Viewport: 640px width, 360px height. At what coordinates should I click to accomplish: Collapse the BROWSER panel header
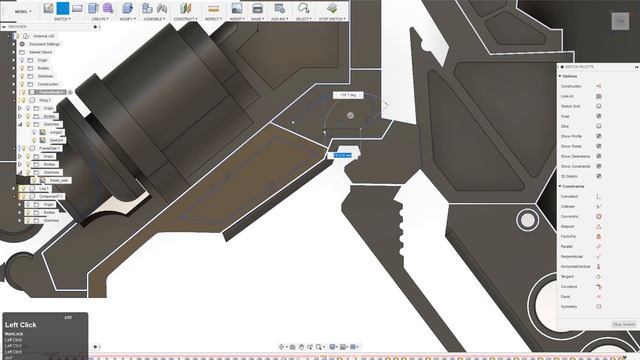4,27
